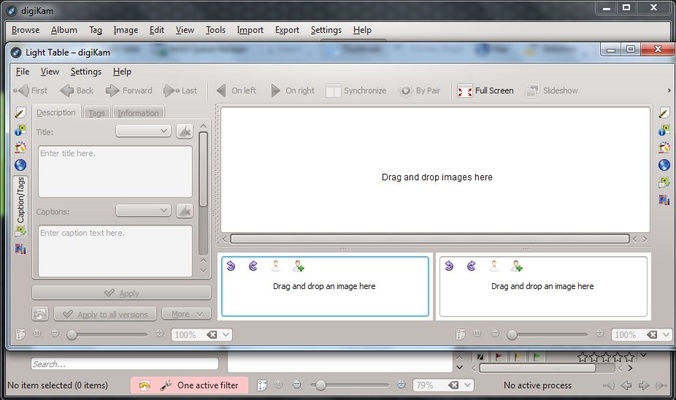Rotate left in right preview panel
Screen dimensions: 676x400
click(449, 266)
